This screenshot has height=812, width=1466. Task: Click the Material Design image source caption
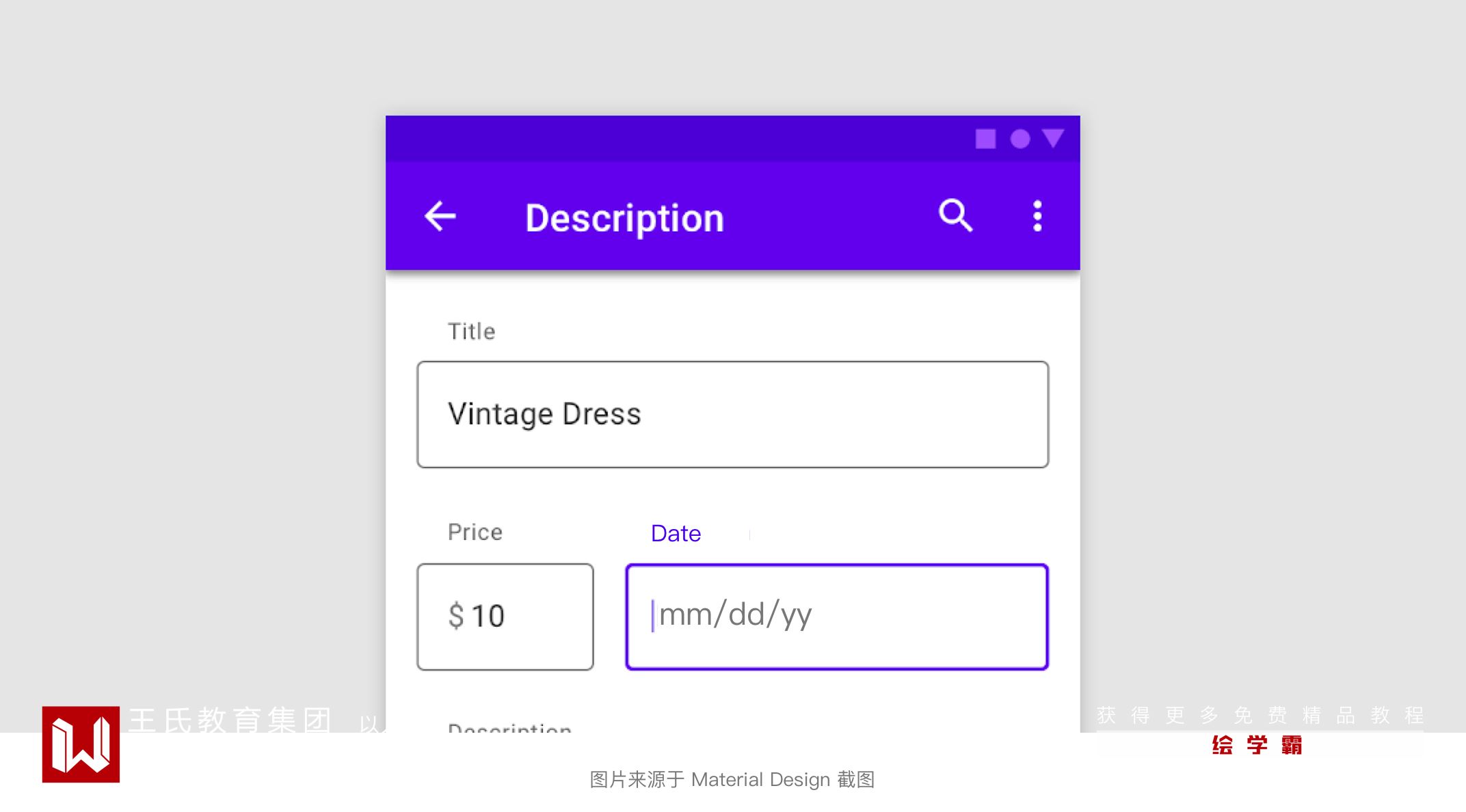(732, 779)
